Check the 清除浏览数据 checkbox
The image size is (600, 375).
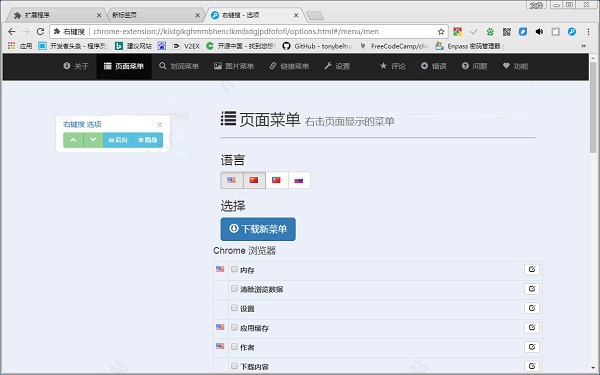(x=234, y=289)
